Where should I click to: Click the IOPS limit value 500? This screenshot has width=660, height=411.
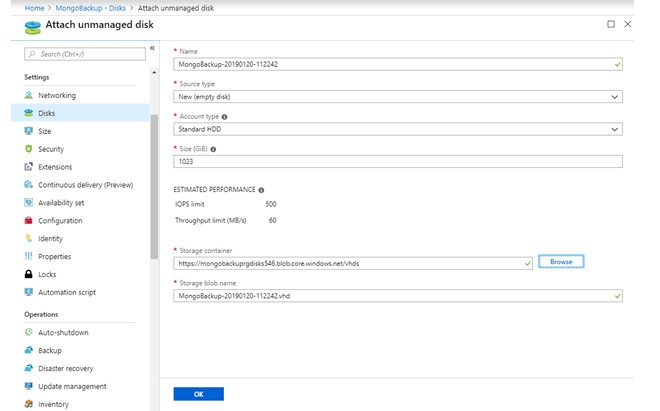271,204
